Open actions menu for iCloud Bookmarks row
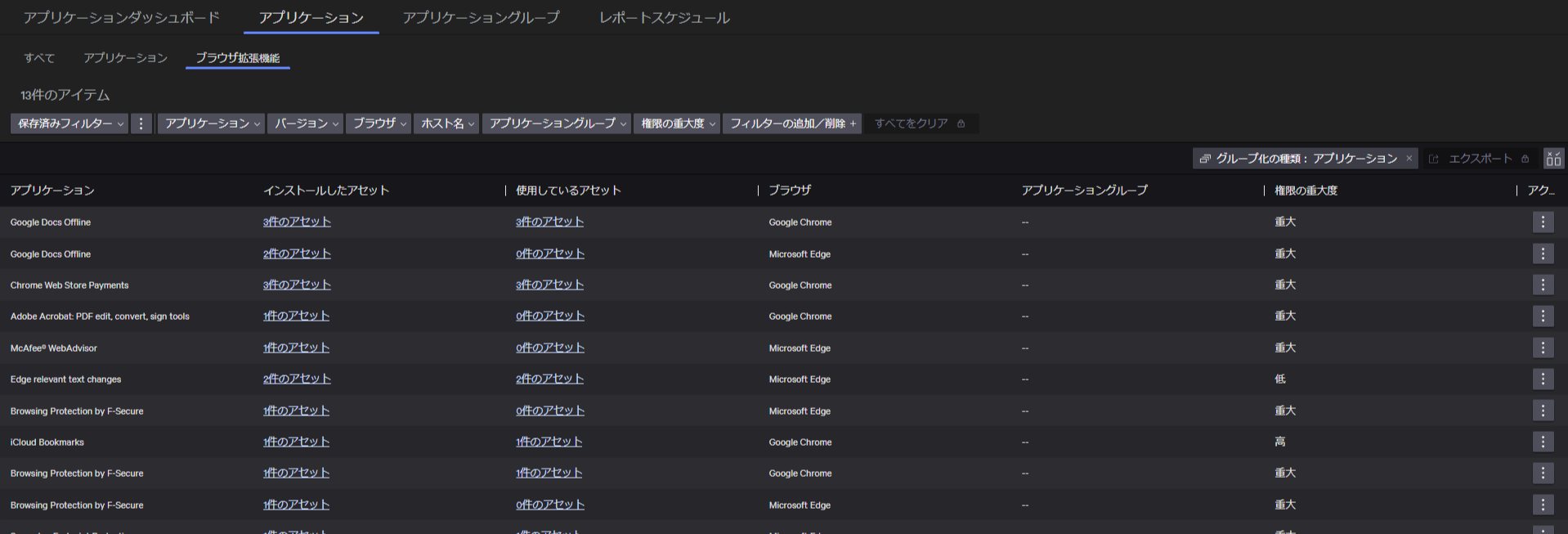The width and height of the screenshot is (1568, 534). pos(1543,442)
